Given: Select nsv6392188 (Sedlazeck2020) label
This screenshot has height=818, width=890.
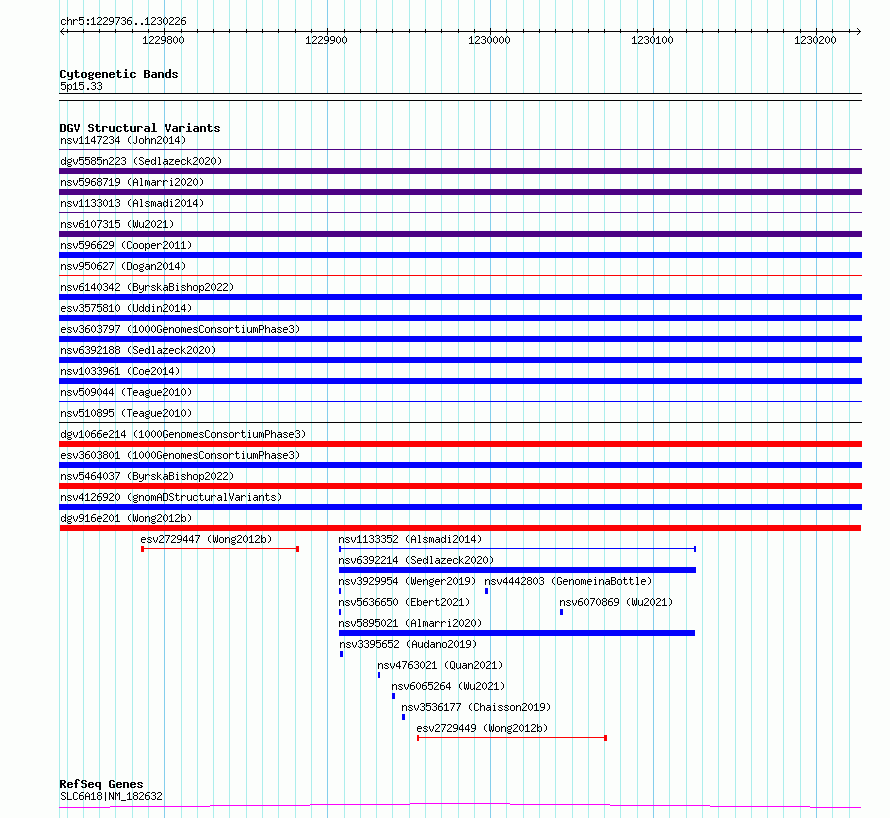Looking at the screenshot, I should 138,350.
